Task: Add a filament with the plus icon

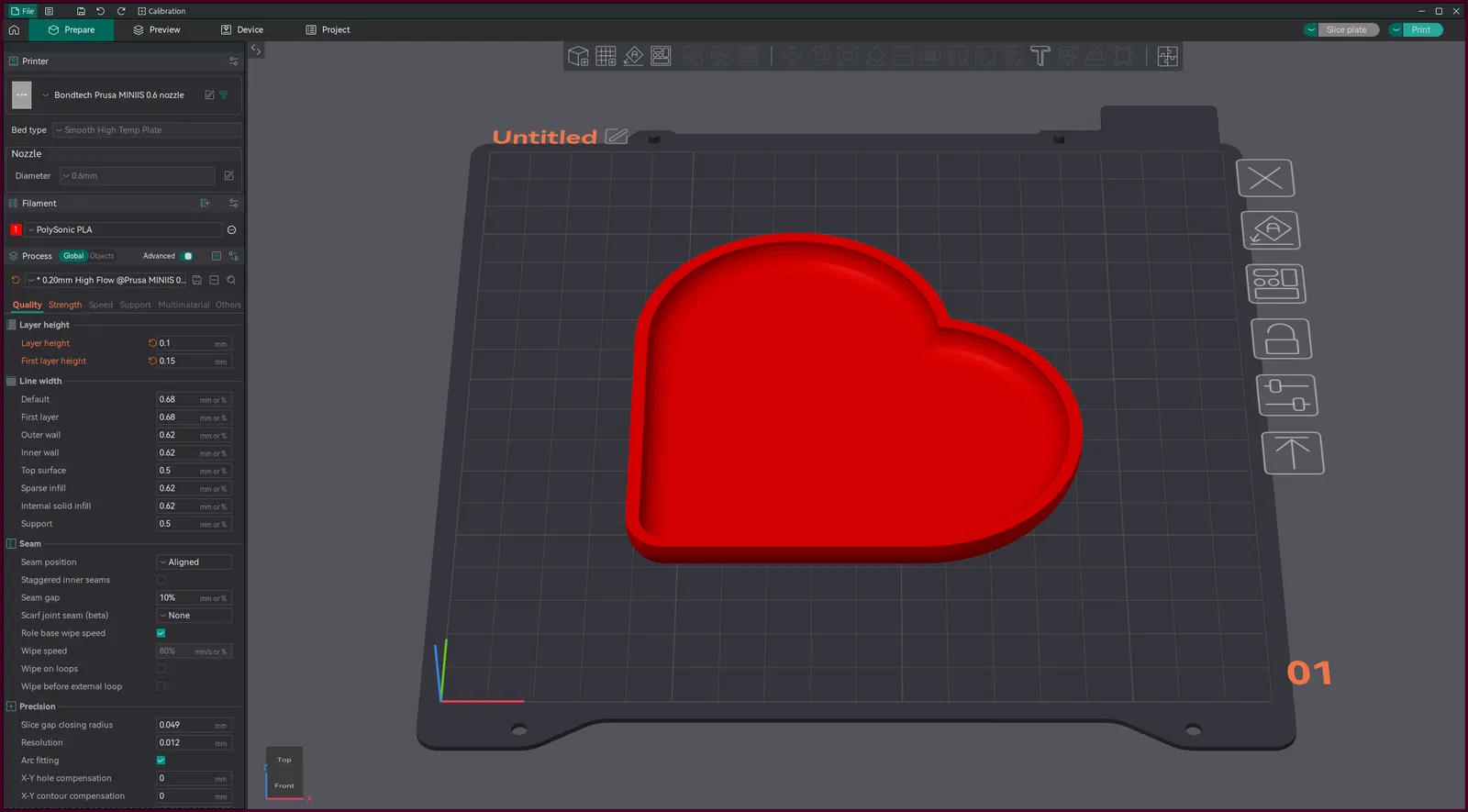Action: (x=205, y=204)
